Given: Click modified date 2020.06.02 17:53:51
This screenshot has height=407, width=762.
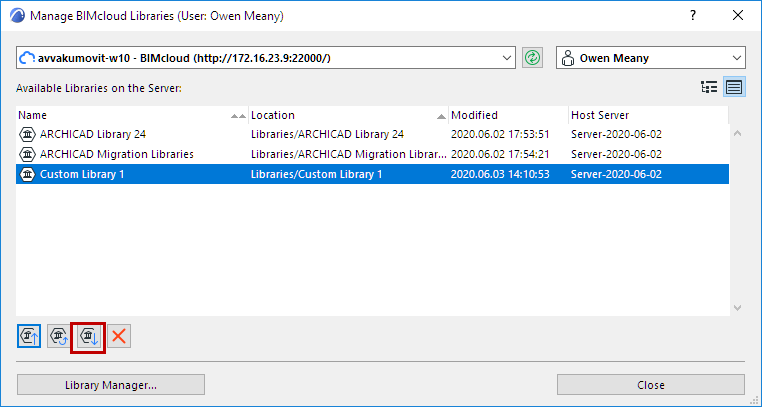Looking at the screenshot, I should pyautogui.click(x=500, y=134).
